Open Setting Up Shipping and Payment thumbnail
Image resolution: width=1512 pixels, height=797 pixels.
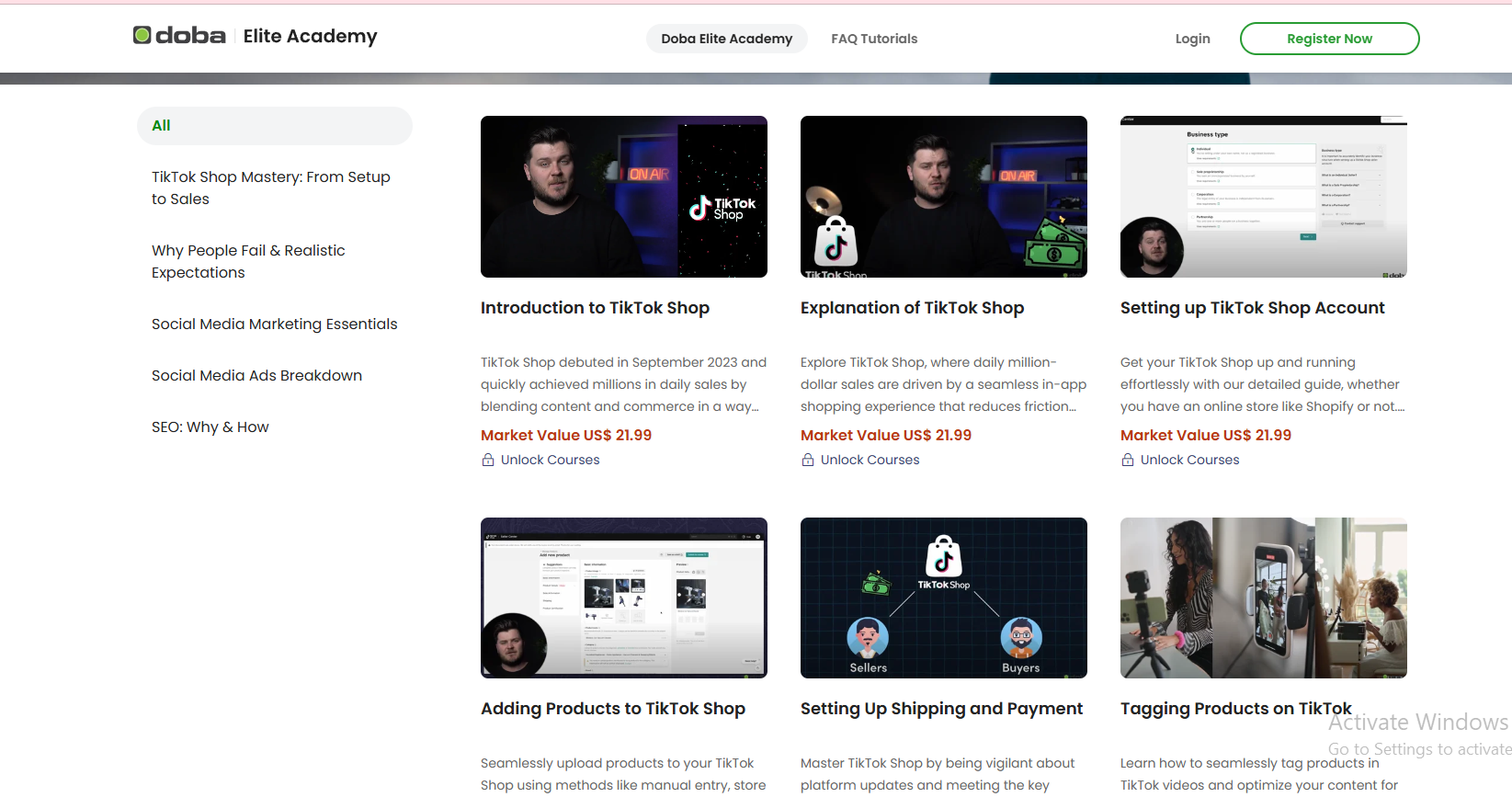(x=944, y=598)
